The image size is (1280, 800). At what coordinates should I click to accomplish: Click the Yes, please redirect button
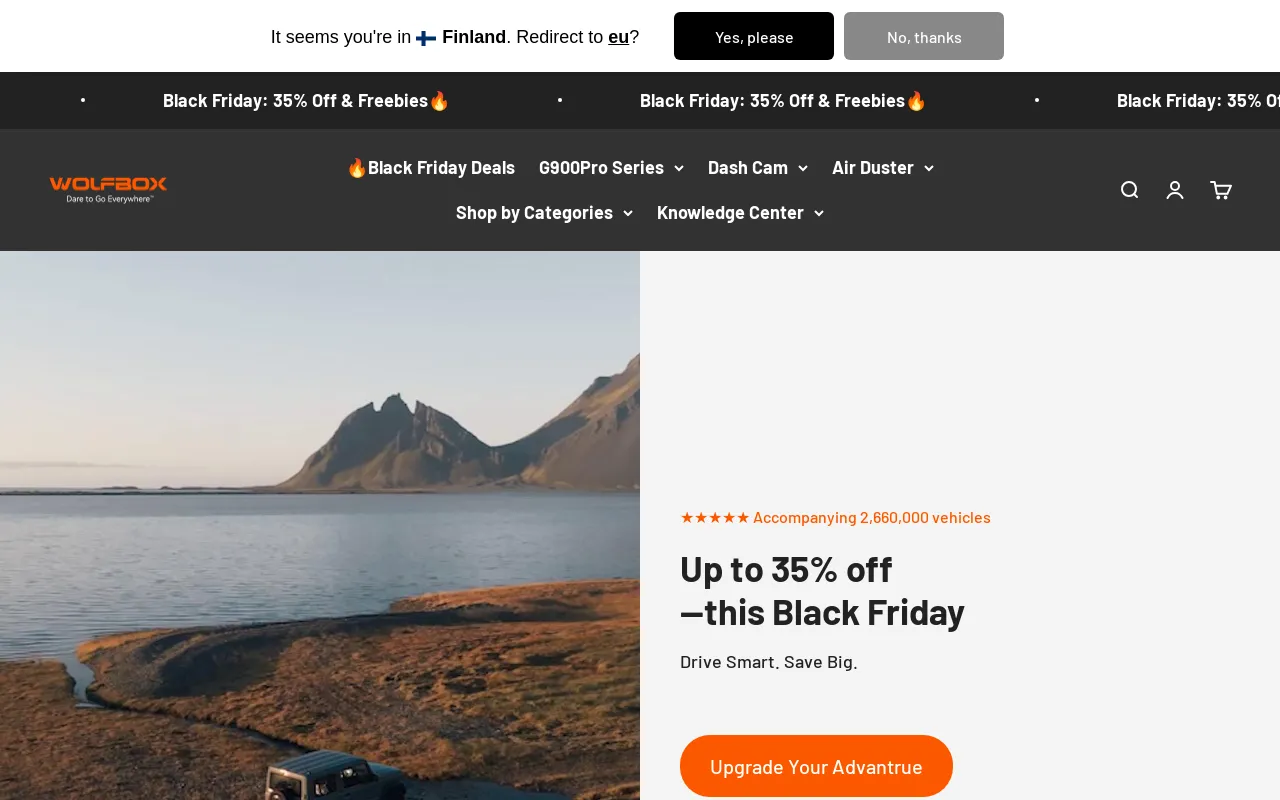754,36
